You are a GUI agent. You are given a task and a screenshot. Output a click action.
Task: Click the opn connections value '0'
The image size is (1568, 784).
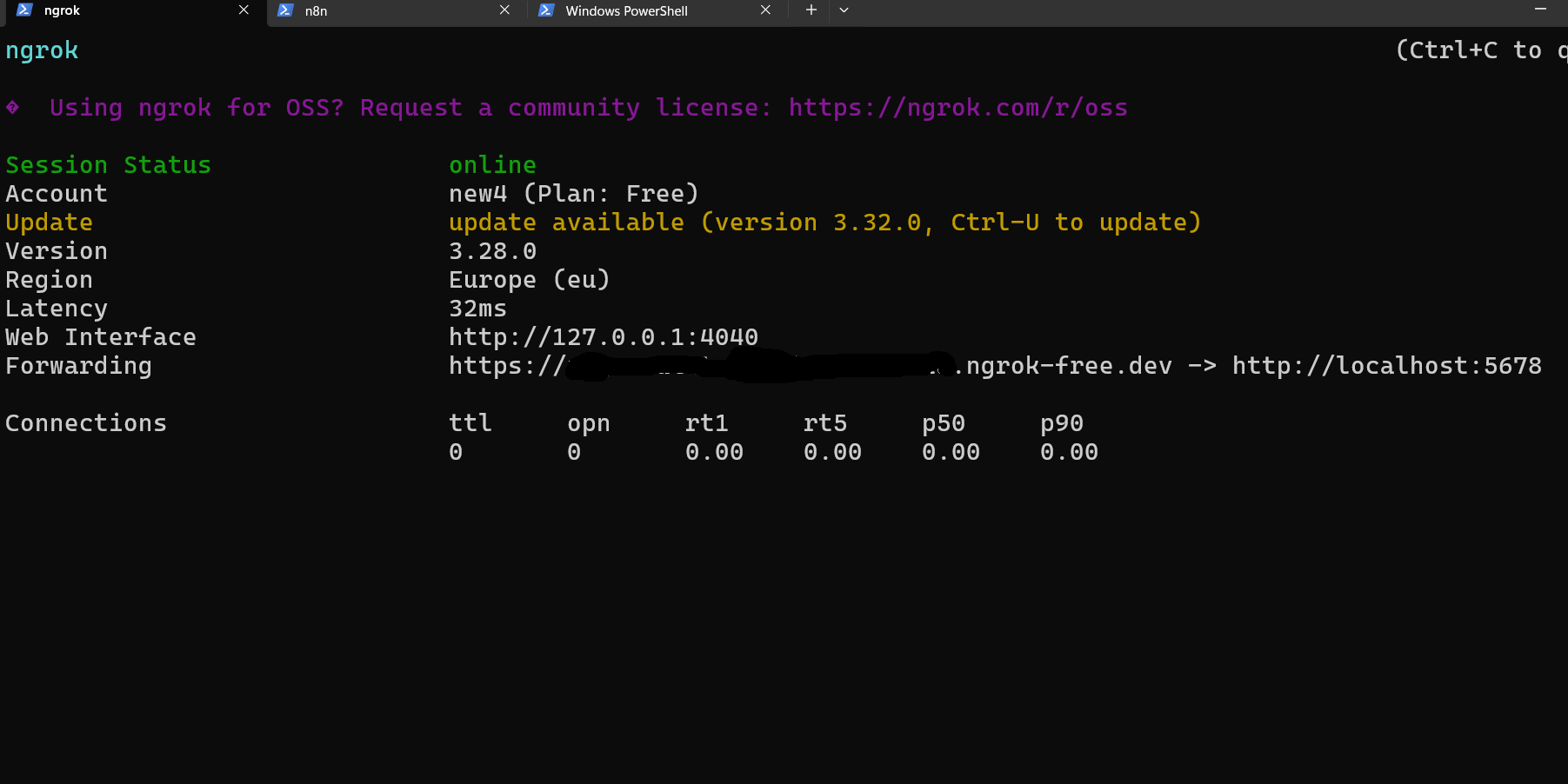574,452
